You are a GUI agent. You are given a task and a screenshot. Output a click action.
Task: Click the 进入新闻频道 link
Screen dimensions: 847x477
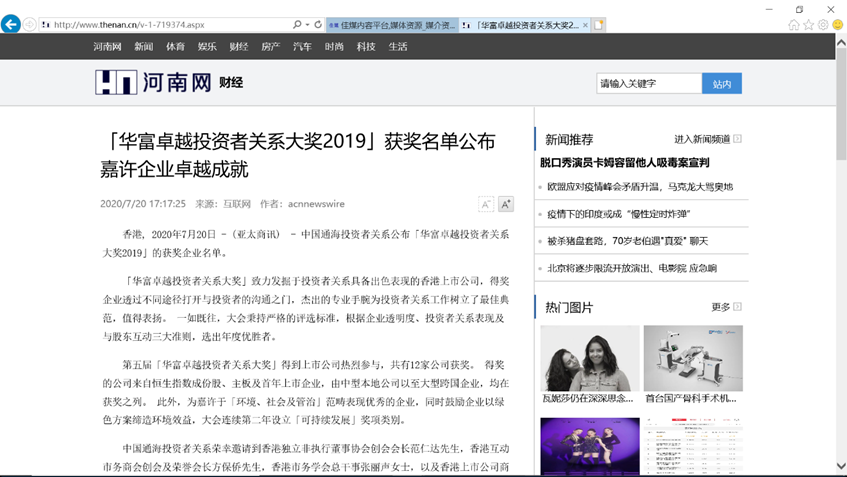pos(702,139)
